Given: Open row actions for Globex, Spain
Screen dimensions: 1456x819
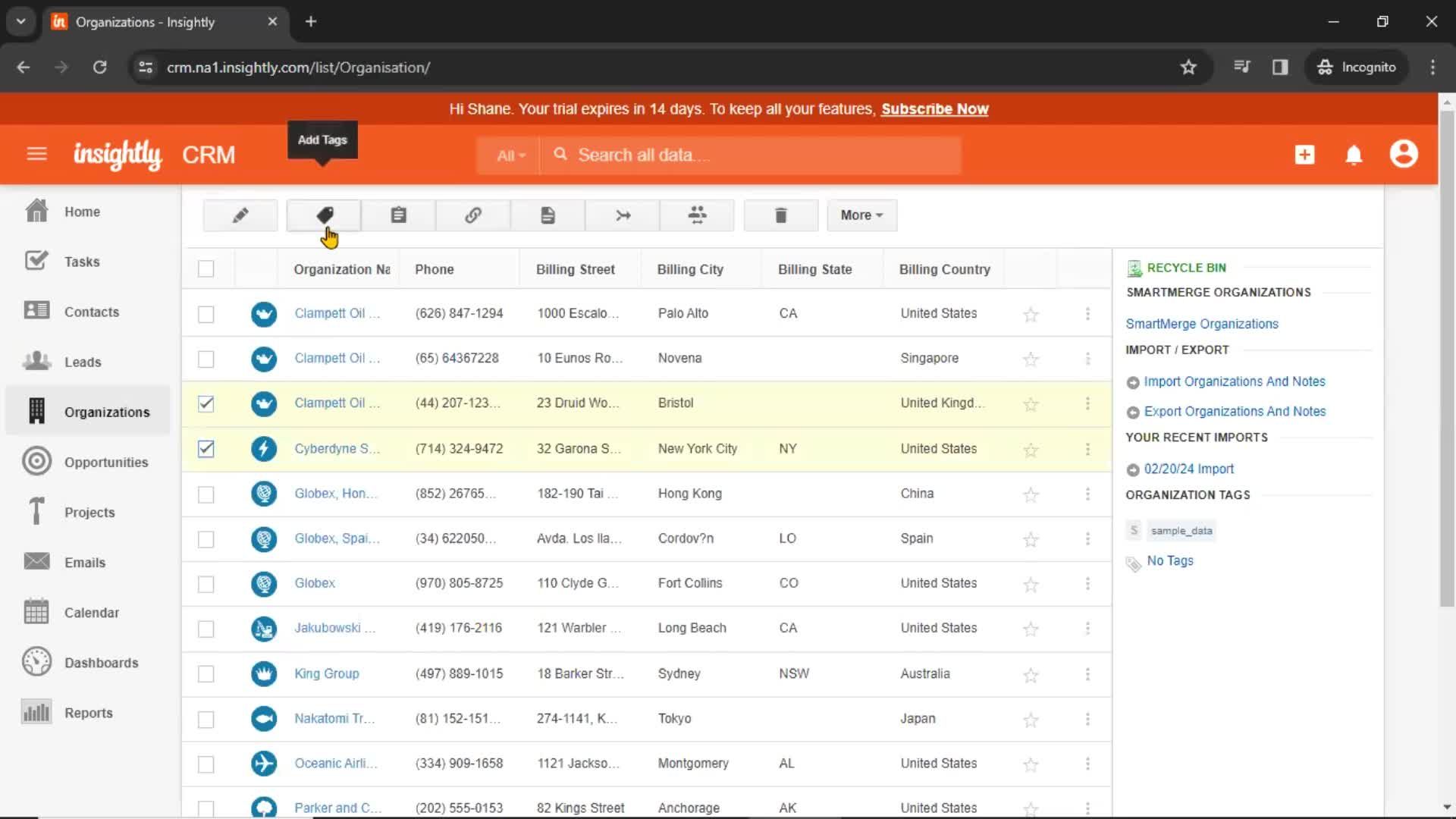Looking at the screenshot, I should pyautogui.click(x=1087, y=538).
